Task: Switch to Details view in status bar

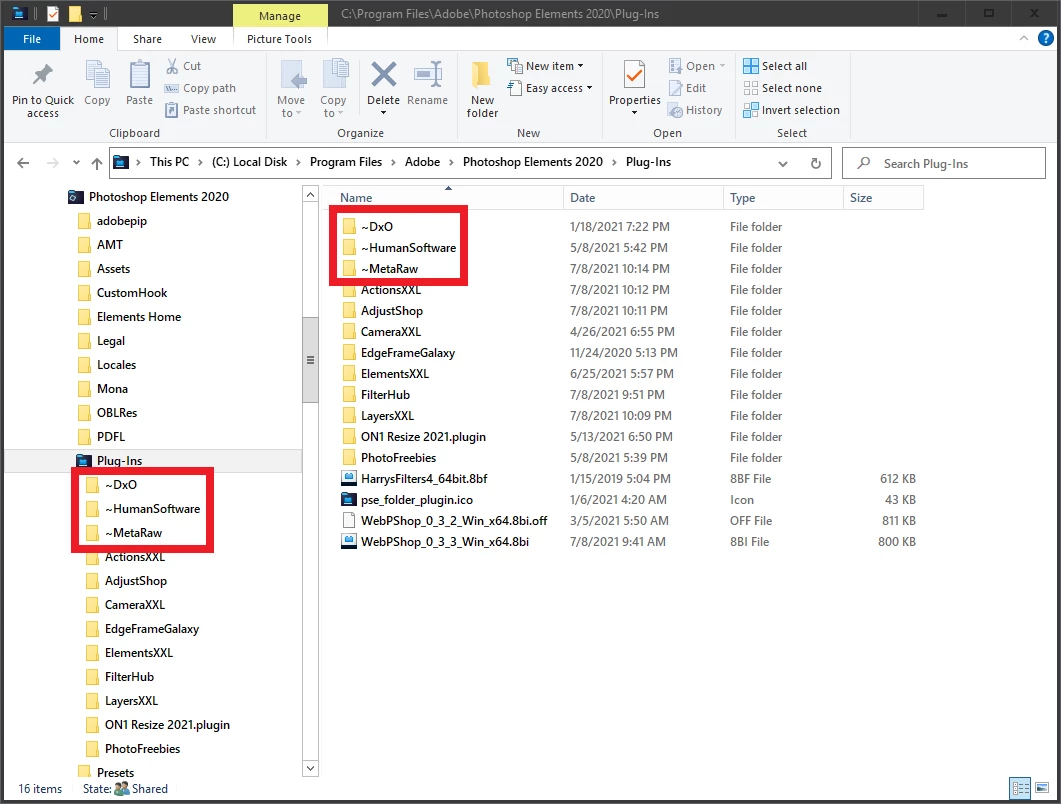Action: [x=1020, y=788]
